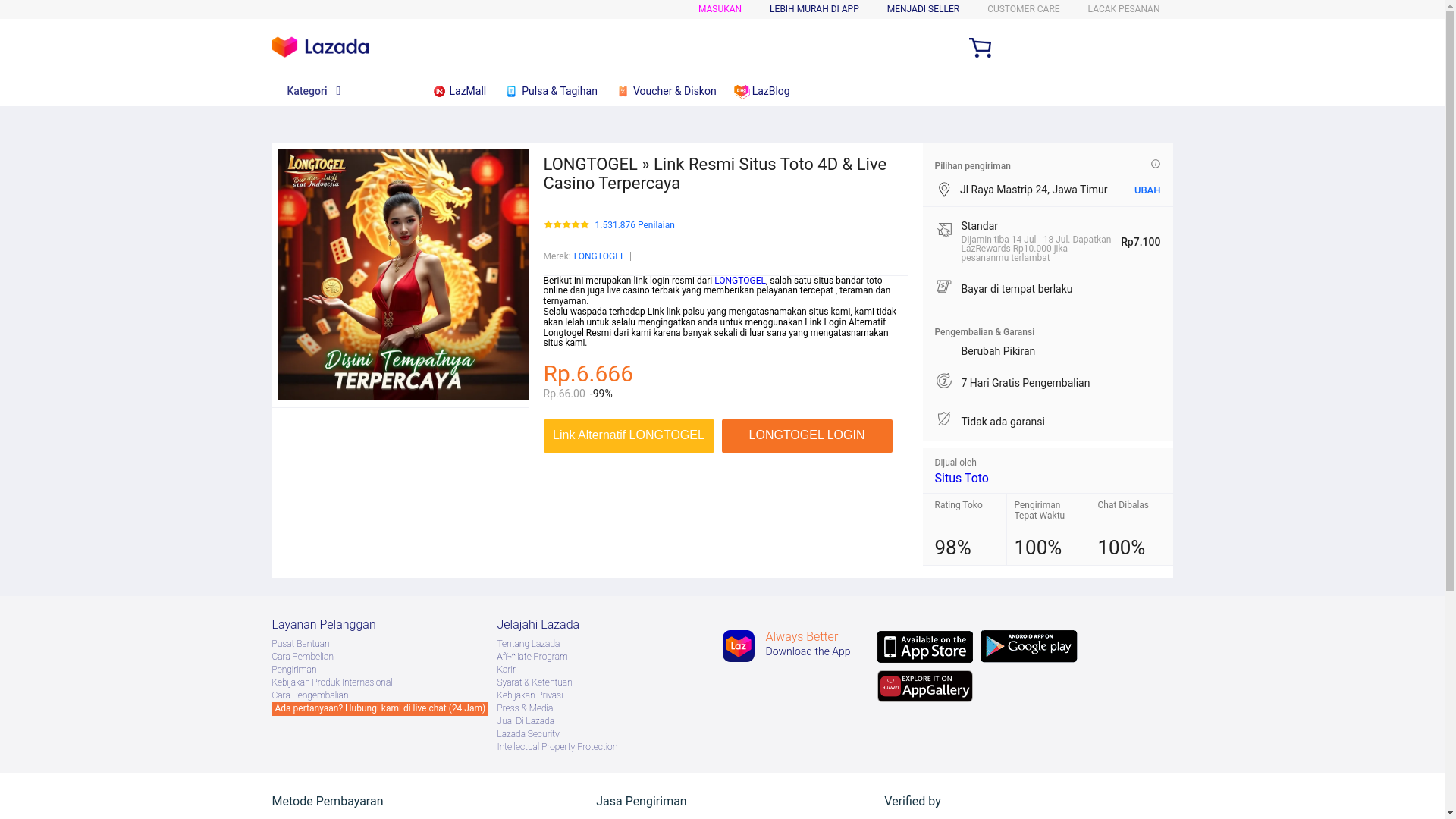Screen dimensions: 1456x819
Task: Click the Laz app icon in footer
Action: coord(738,646)
